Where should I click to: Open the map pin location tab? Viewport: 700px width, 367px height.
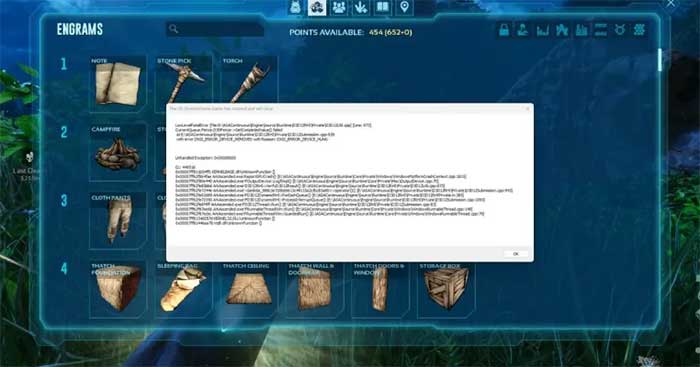click(404, 7)
